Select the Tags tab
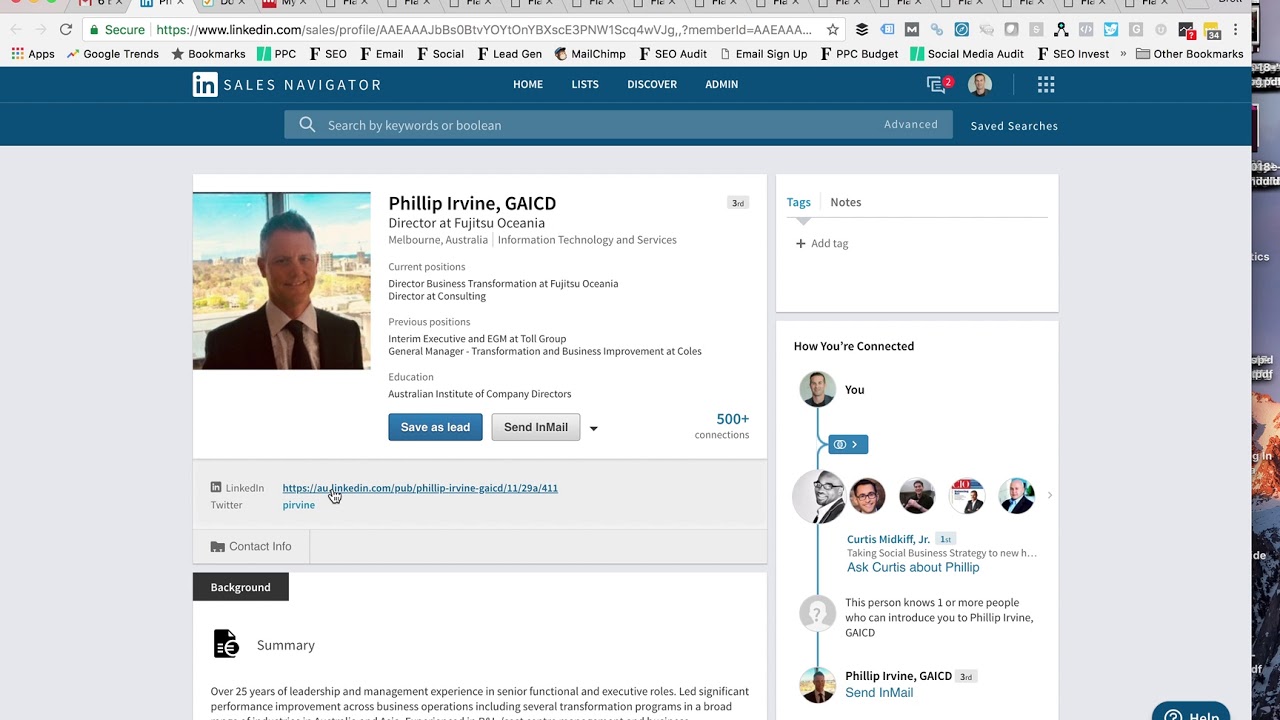Image resolution: width=1280 pixels, height=720 pixels. [x=798, y=202]
